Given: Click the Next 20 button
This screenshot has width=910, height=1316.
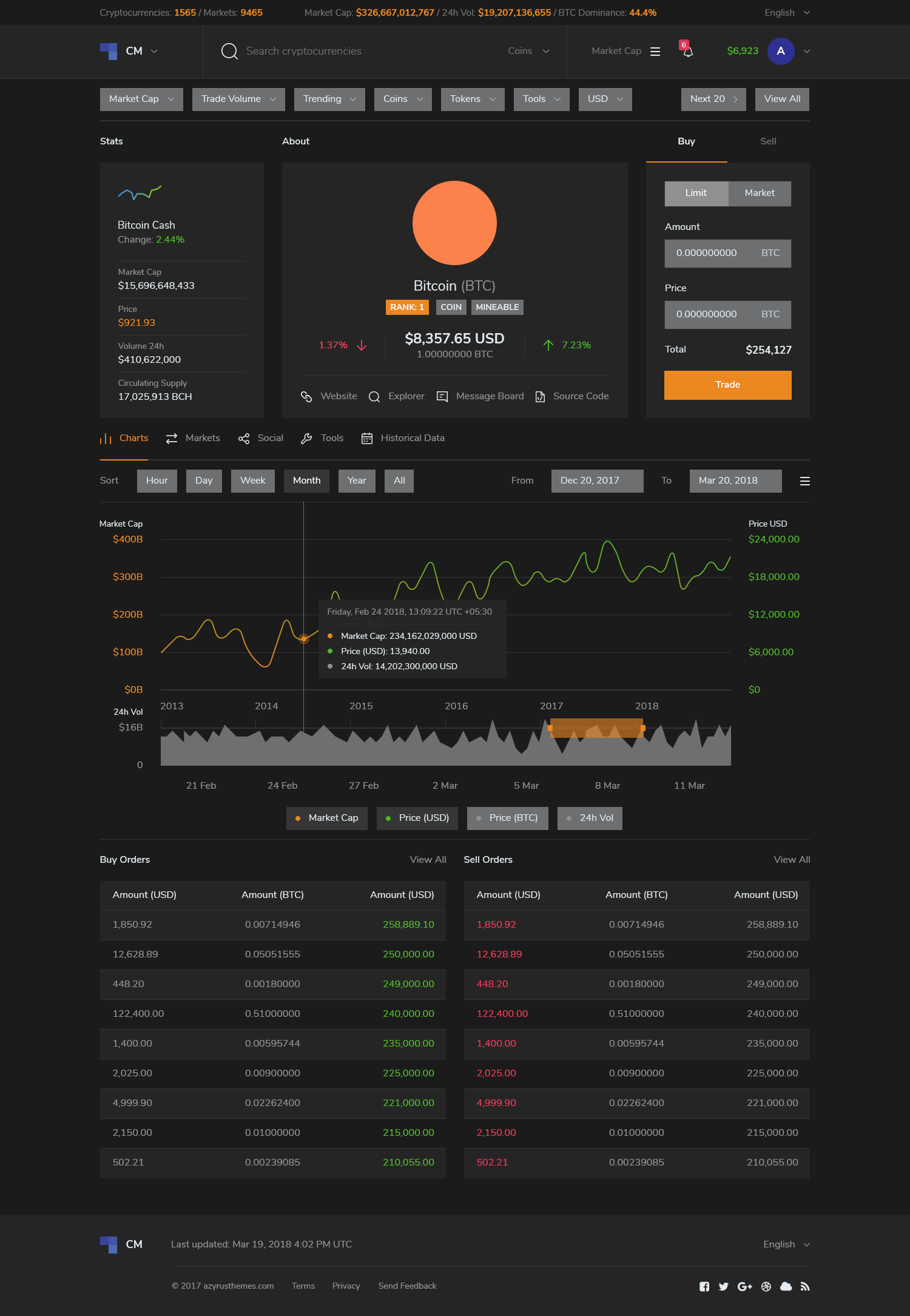Looking at the screenshot, I should click(713, 100).
